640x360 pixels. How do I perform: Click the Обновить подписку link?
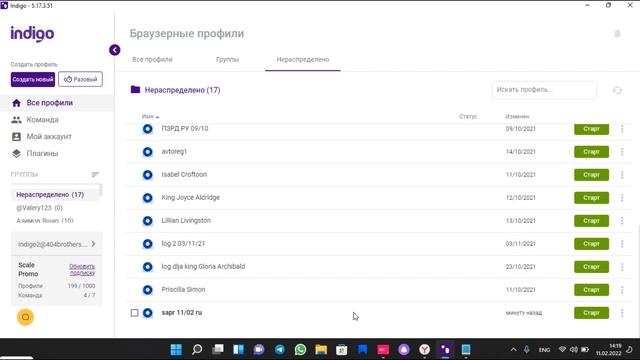click(82, 269)
